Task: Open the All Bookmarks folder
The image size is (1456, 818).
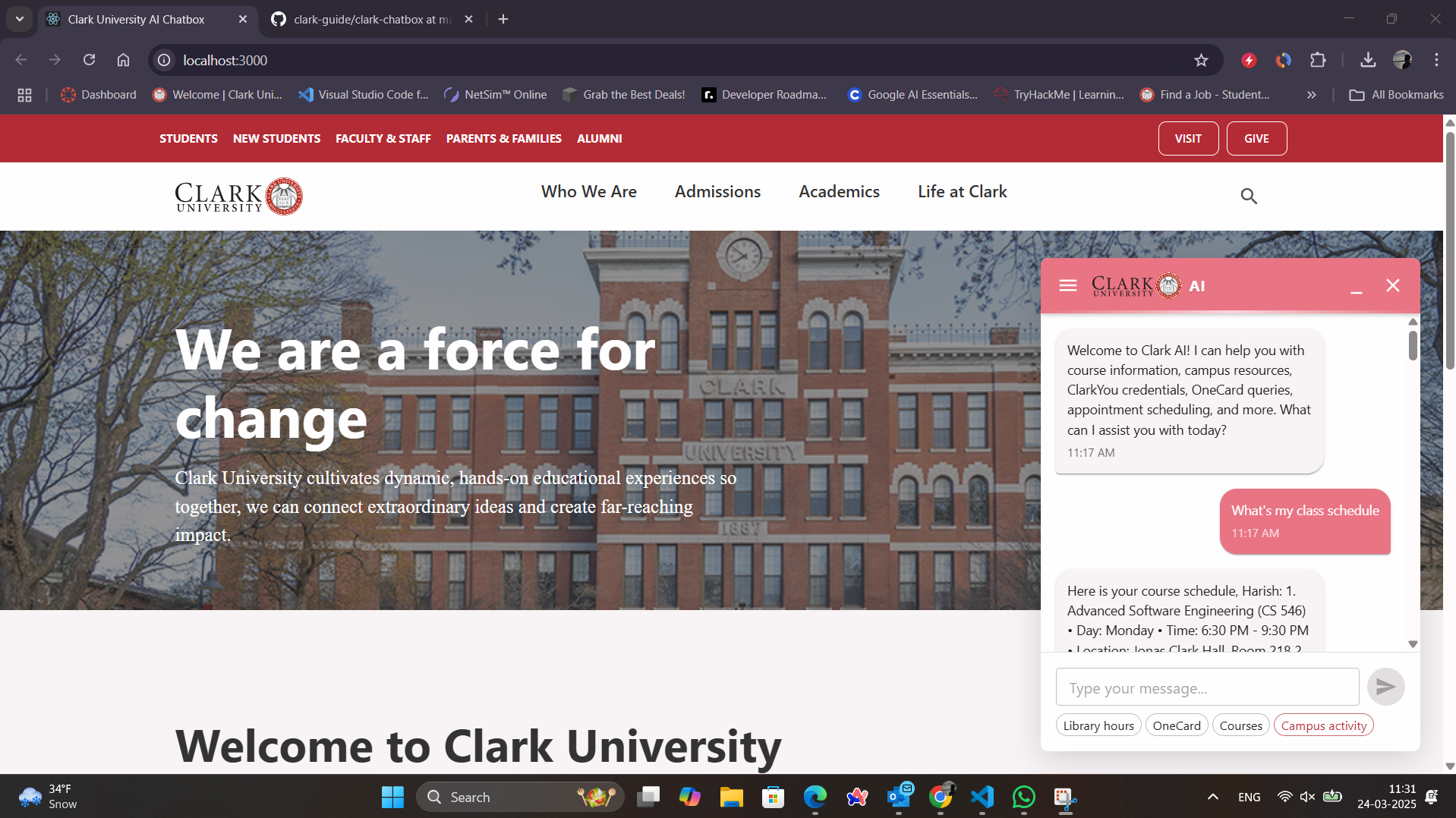Action: (x=1396, y=95)
